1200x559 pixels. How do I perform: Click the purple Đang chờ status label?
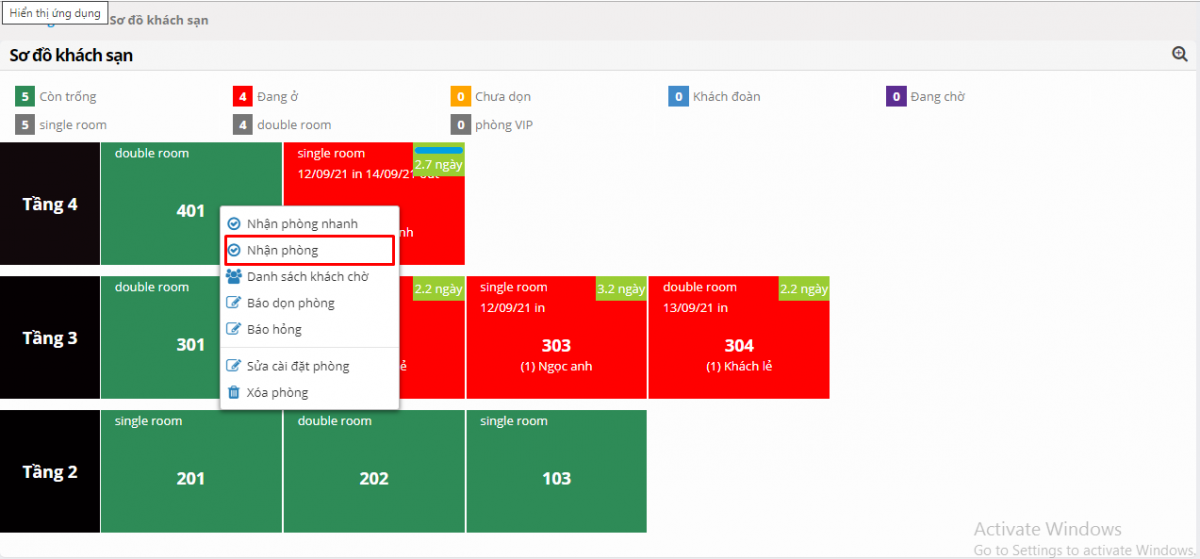[937, 97]
